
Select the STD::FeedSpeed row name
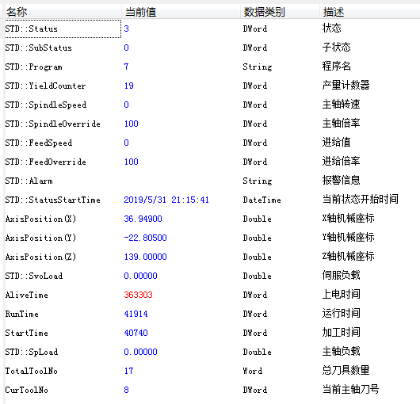(x=38, y=143)
